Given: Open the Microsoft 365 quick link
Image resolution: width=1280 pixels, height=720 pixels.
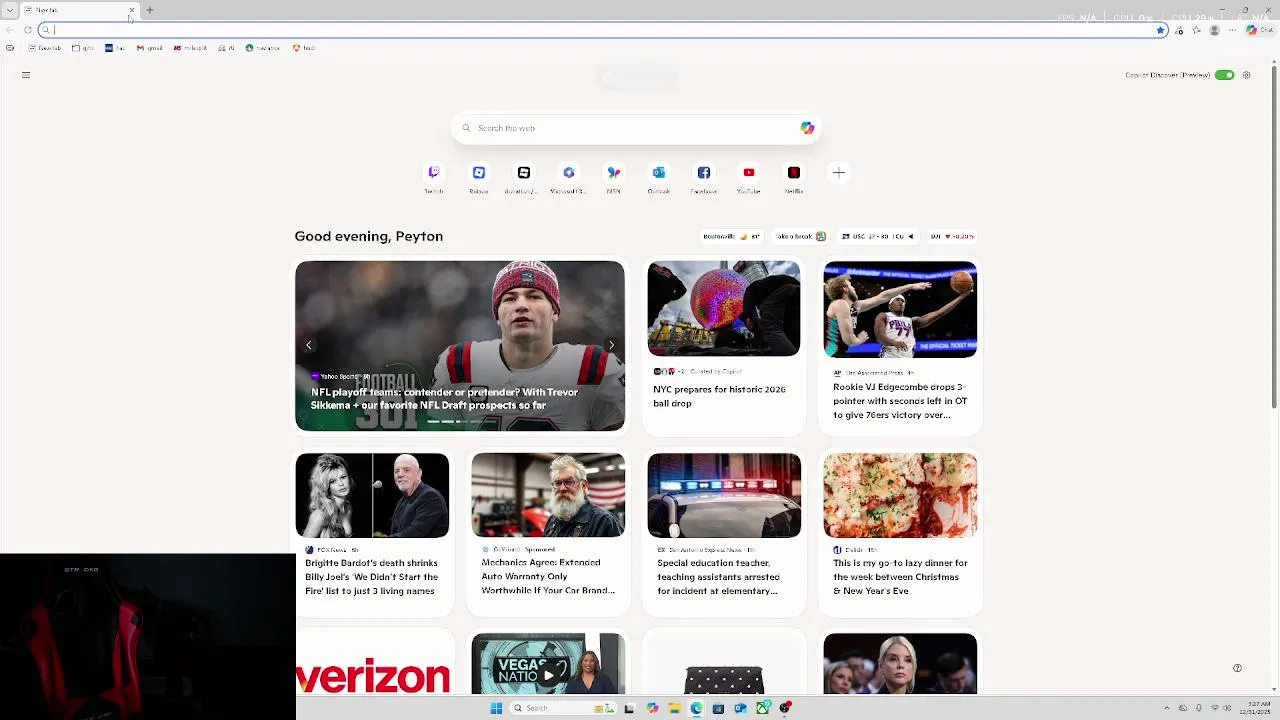Looking at the screenshot, I should [568, 173].
